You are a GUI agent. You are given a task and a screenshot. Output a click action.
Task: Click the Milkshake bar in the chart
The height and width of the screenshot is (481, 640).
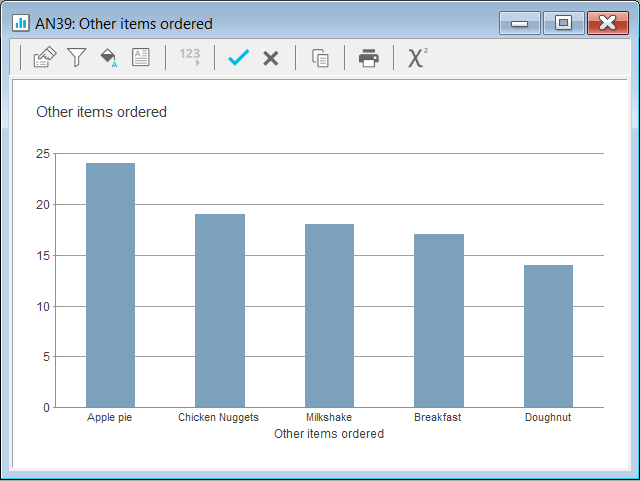tap(329, 315)
